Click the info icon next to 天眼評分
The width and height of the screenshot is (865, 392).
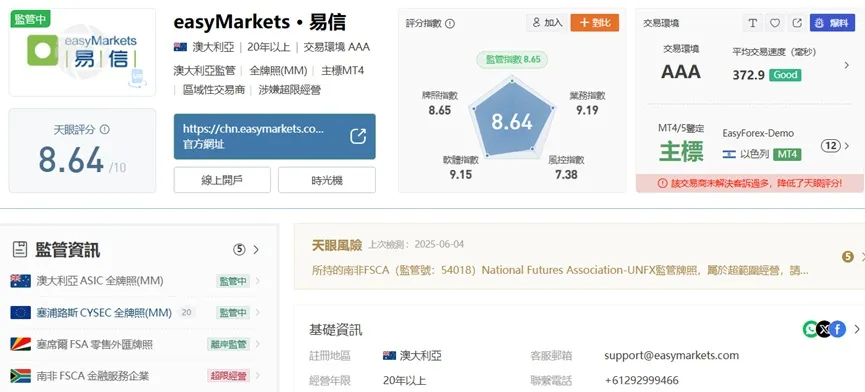(104, 130)
